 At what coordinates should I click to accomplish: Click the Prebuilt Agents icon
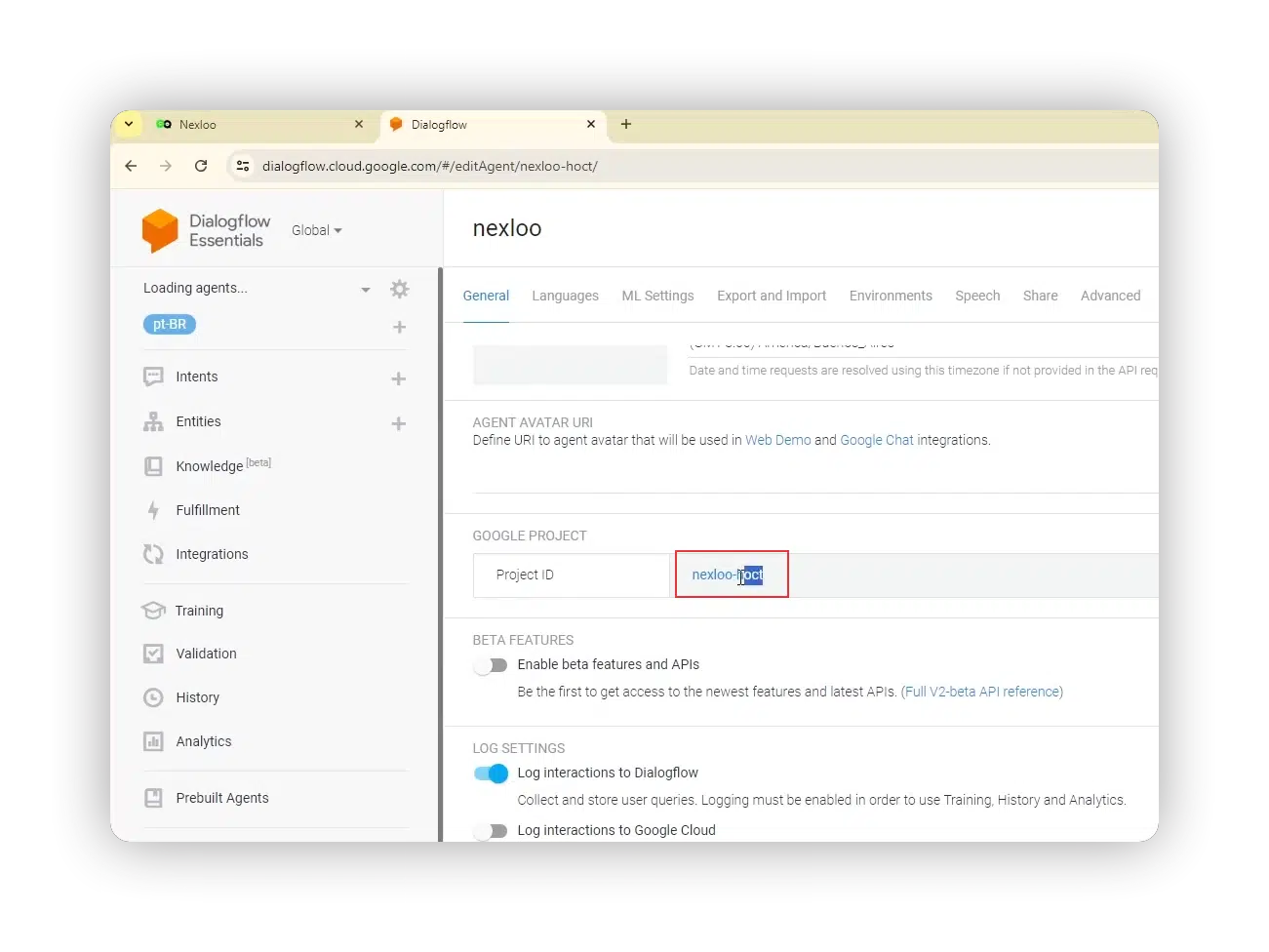click(x=153, y=798)
